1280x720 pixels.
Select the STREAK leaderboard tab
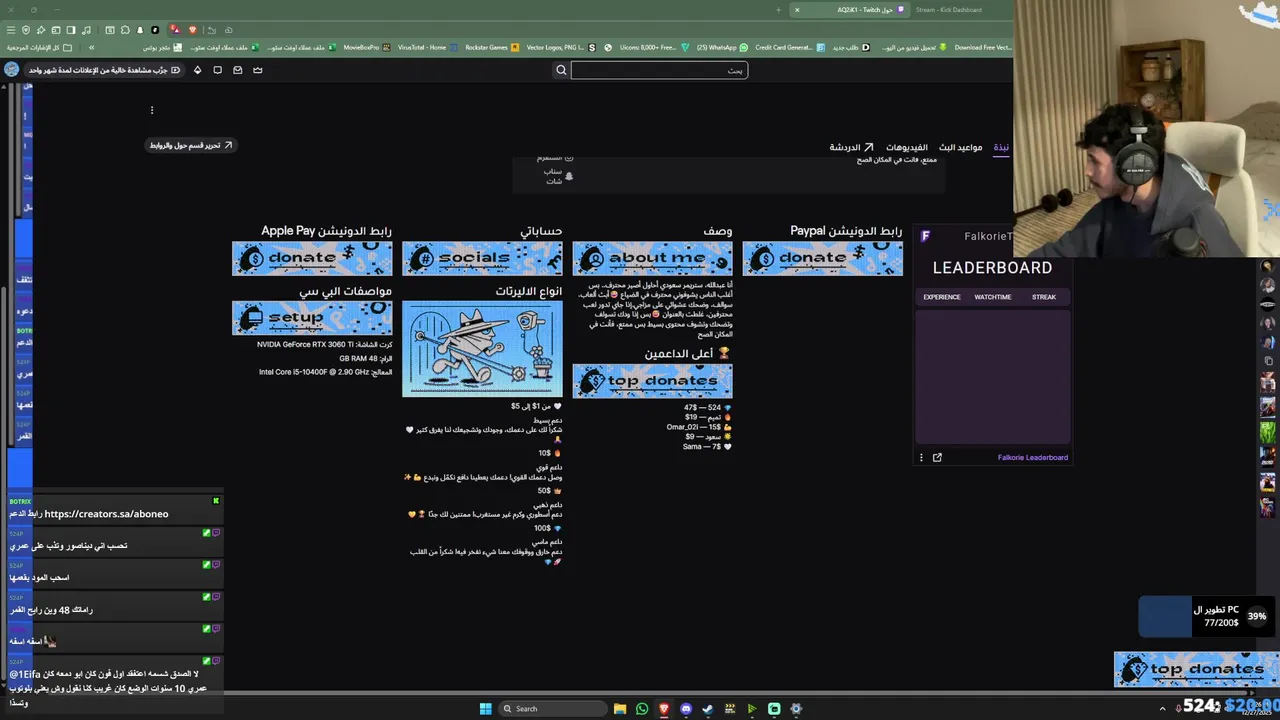click(1043, 297)
